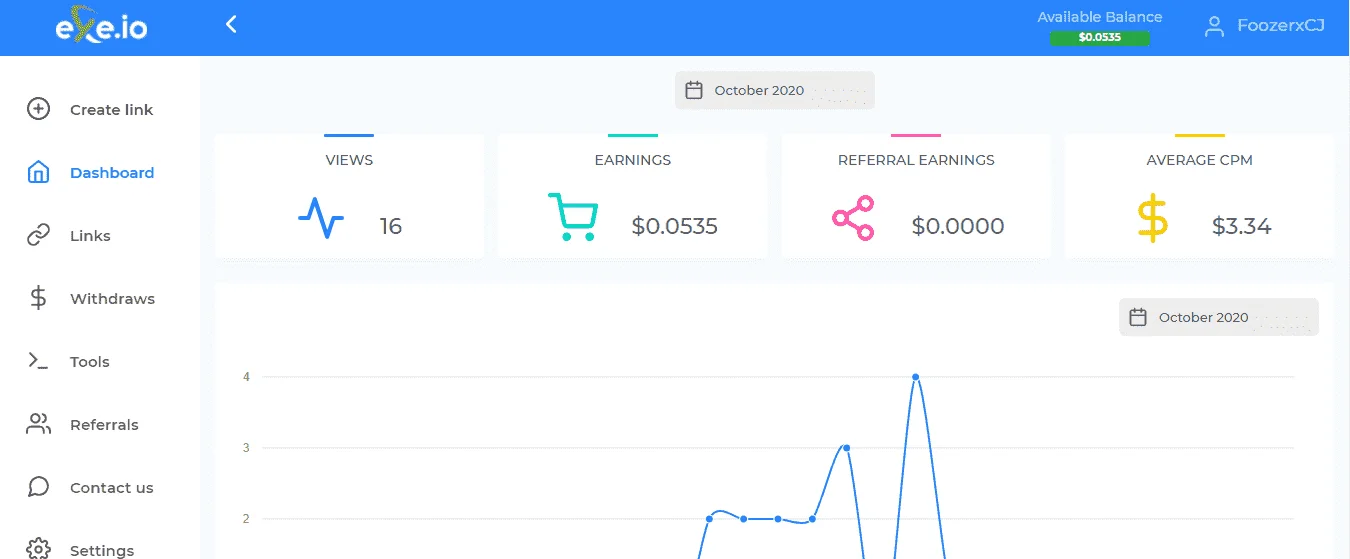Click y-axis label 3 on chart
The image size is (1350, 559).
(x=246, y=448)
